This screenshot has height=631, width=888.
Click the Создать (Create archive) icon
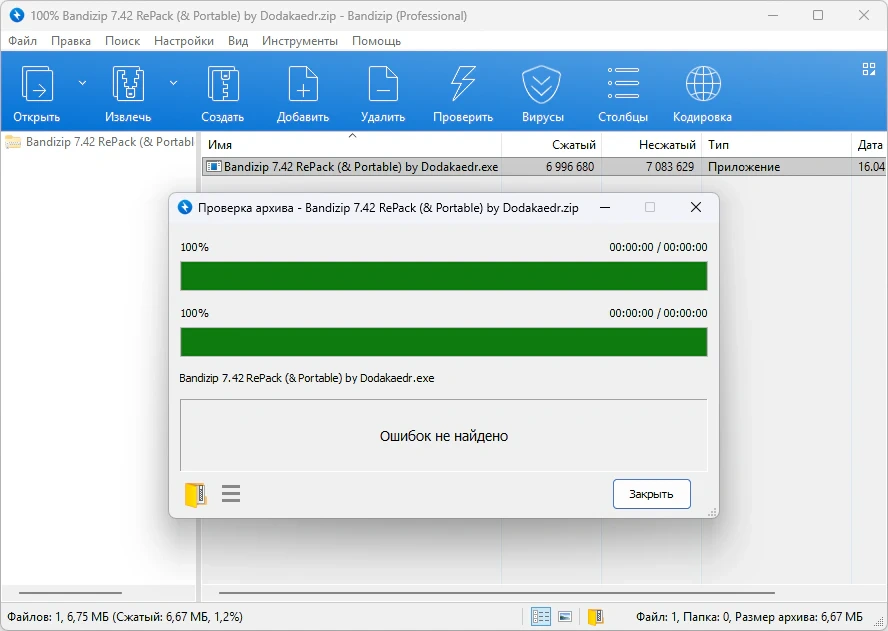click(223, 84)
